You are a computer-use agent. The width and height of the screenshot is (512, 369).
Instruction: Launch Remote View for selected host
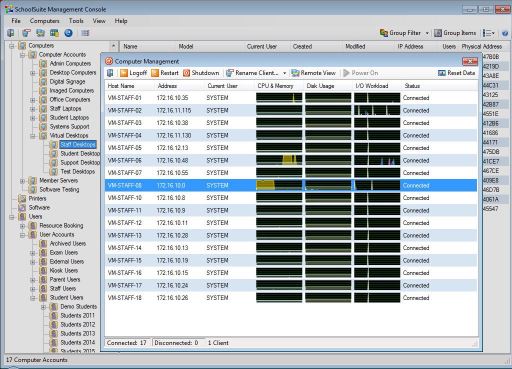313,73
